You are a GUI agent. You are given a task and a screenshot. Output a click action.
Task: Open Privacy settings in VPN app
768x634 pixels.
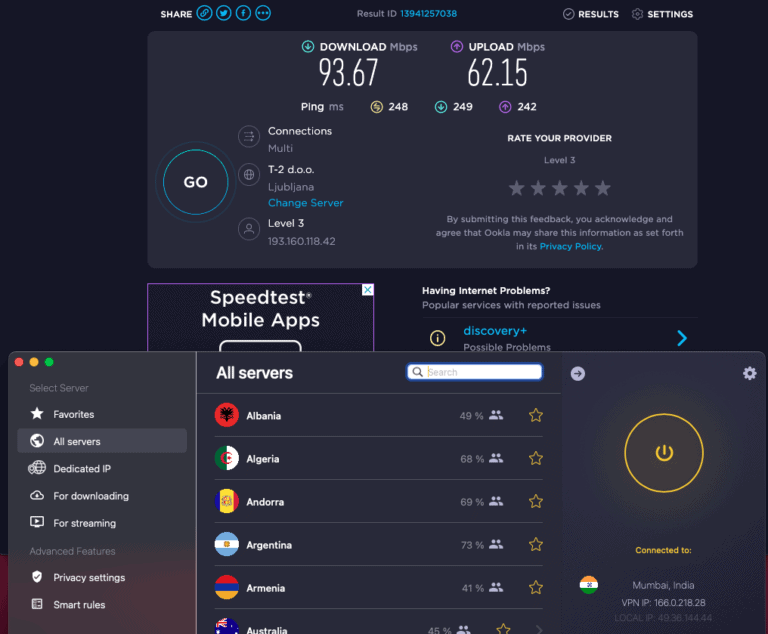point(102,577)
